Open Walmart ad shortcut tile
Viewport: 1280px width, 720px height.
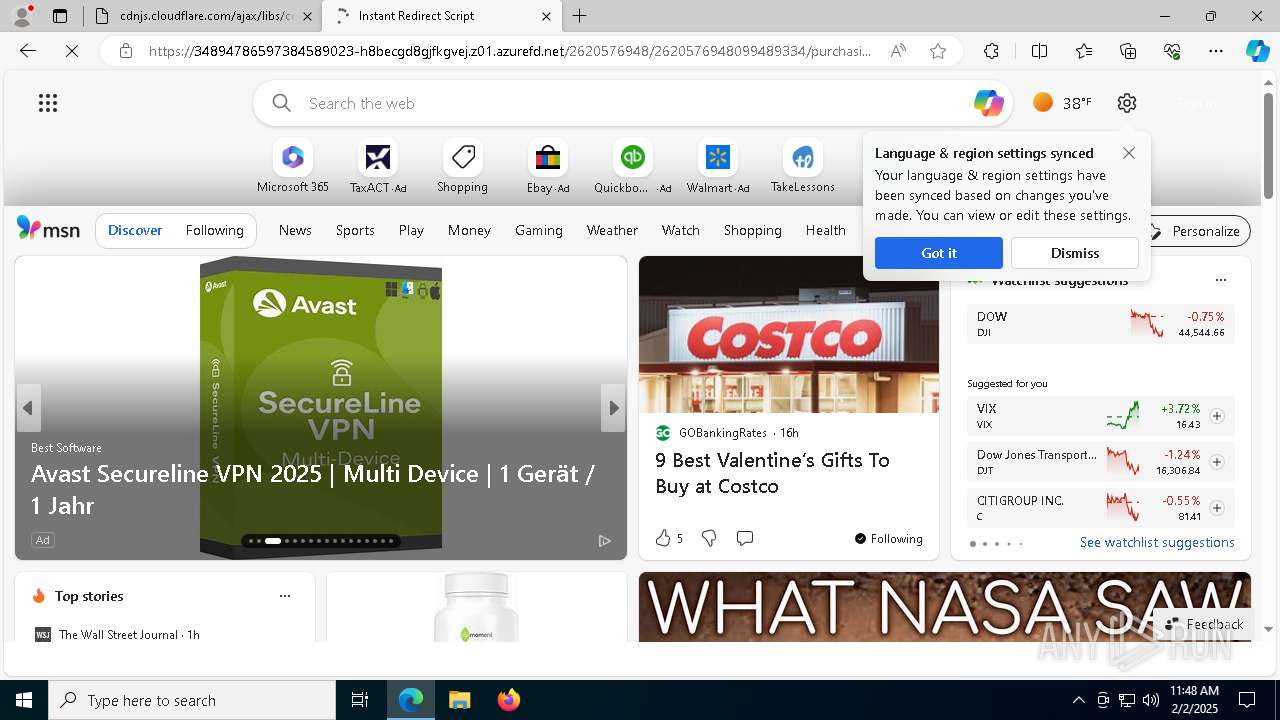[718, 166]
